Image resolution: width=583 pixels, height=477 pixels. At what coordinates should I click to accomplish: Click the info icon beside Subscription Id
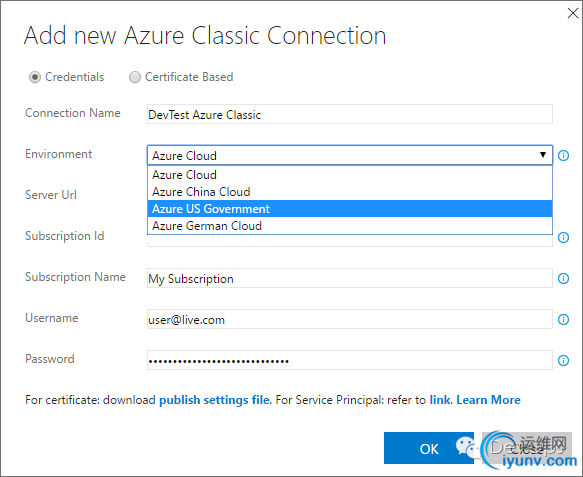coord(563,237)
